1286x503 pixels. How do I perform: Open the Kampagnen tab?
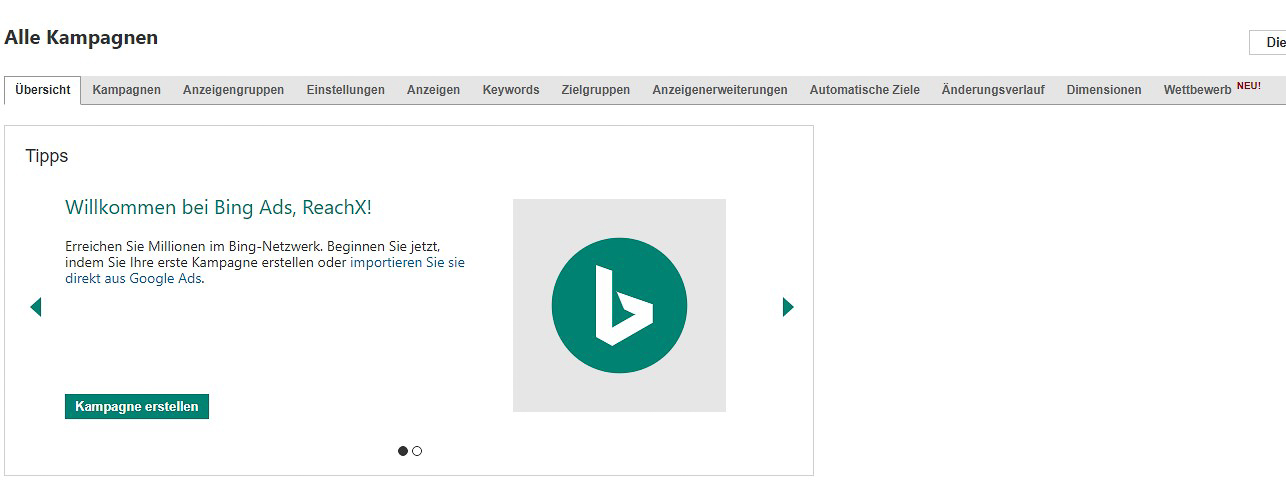(127, 90)
